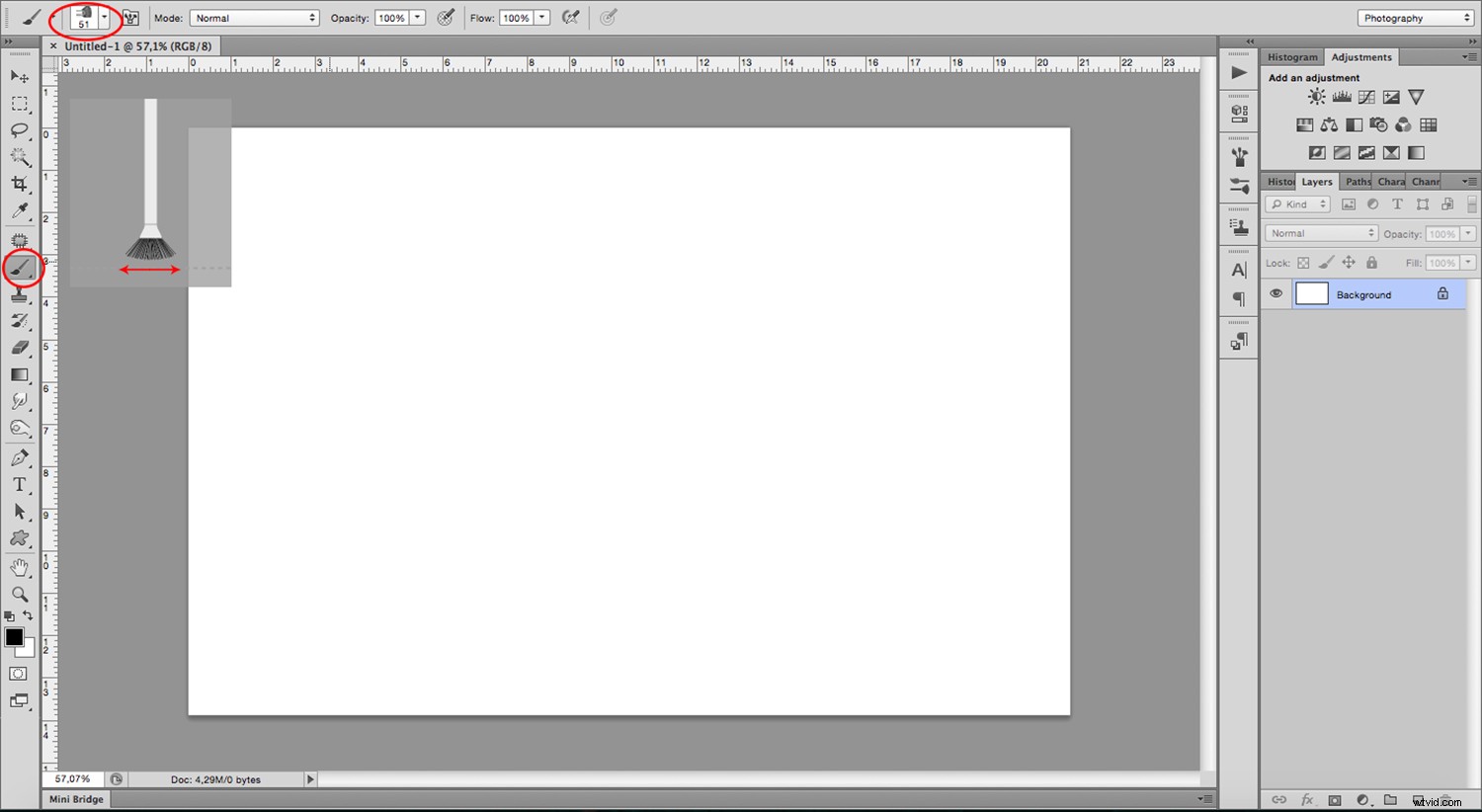Open the Mini Bridge panel
This screenshot has width=1482, height=812.
76,799
